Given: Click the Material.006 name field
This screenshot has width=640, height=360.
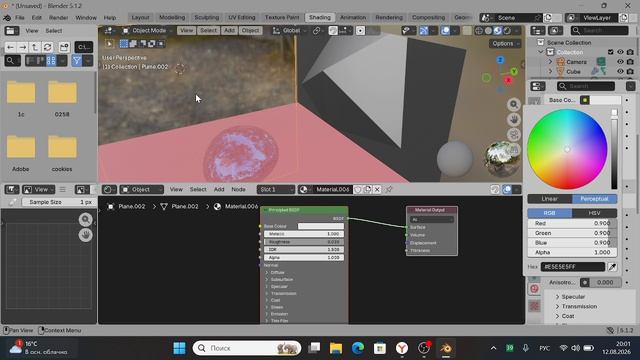Looking at the screenshot, I should [x=333, y=189].
